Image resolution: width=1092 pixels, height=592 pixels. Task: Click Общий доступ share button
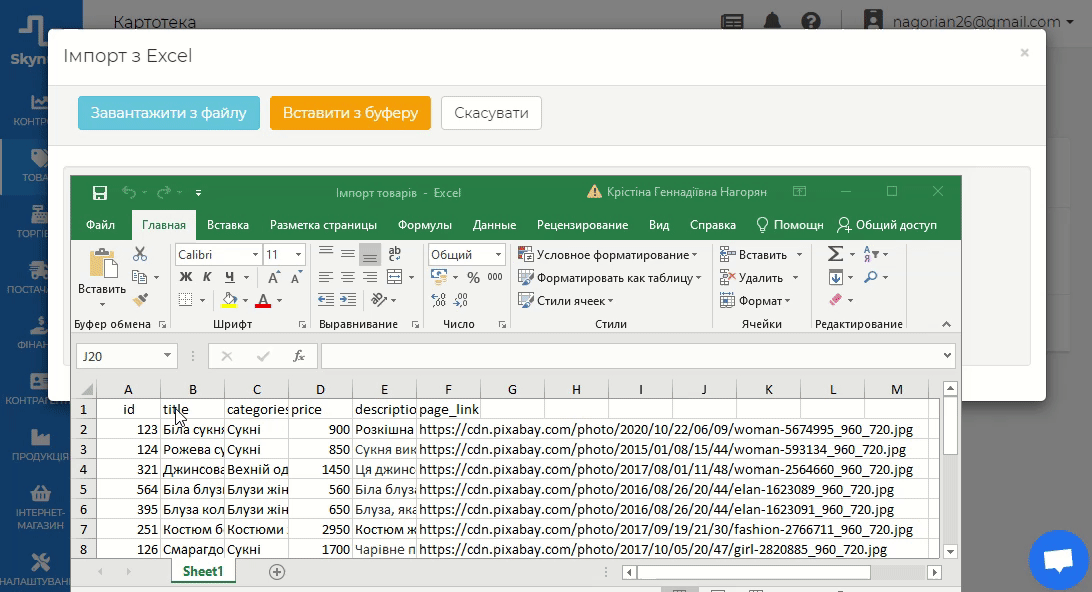(x=887, y=225)
